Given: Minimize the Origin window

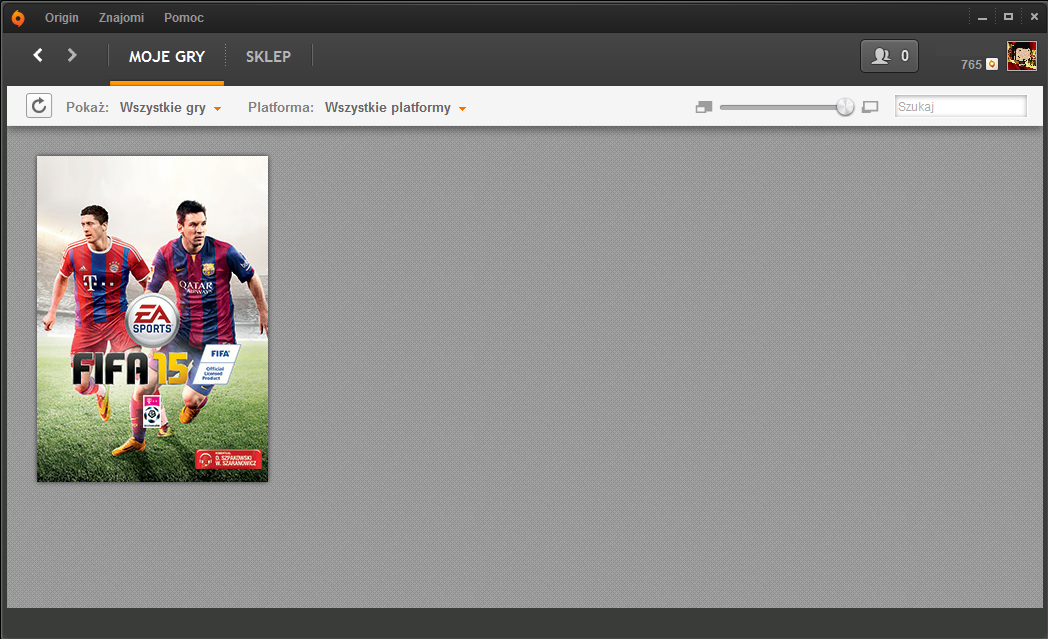Looking at the screenshot, I should click(x=982, y=17).
